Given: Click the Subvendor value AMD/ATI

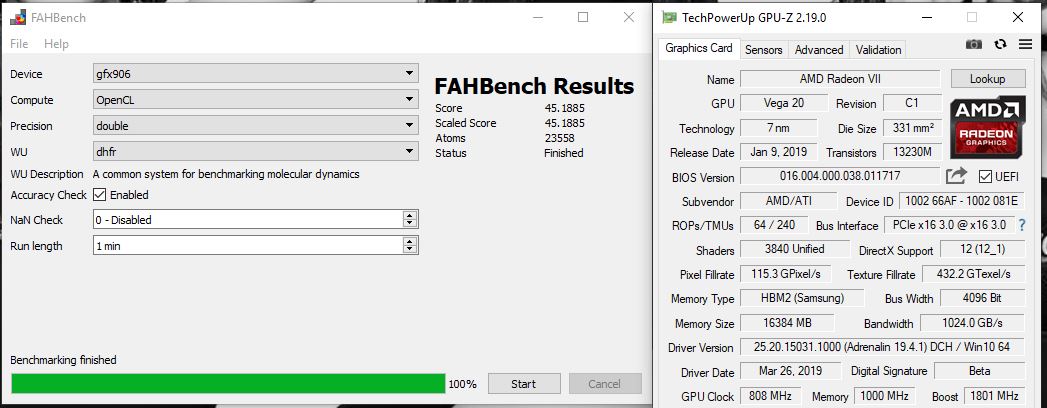Looking at the screenshot, I should coord(788,201).
